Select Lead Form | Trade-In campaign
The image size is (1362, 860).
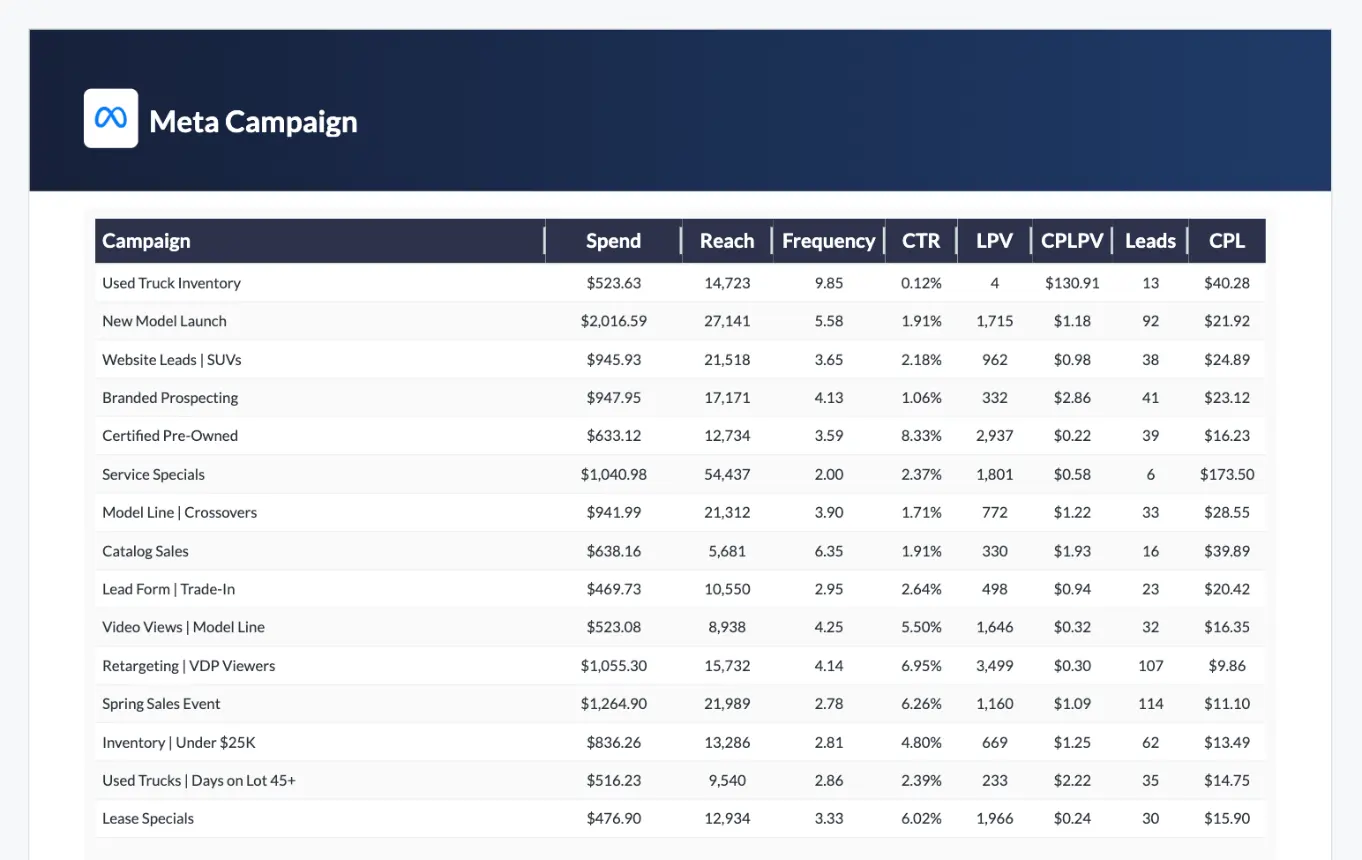[168, 589]
